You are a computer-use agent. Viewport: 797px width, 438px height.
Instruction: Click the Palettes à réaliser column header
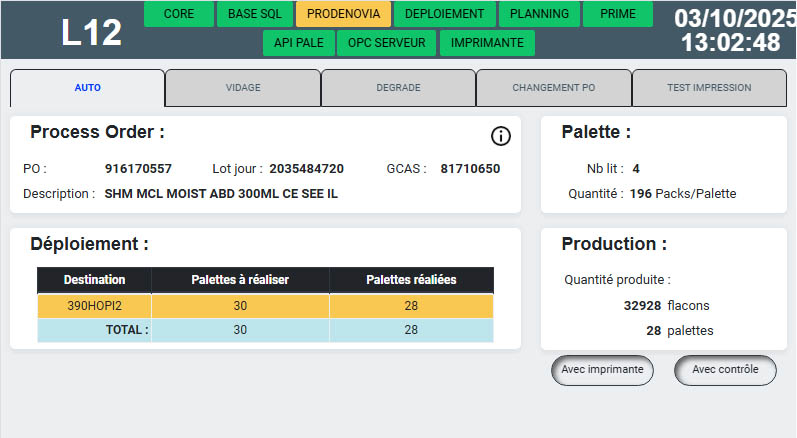[x=240, y=280]
